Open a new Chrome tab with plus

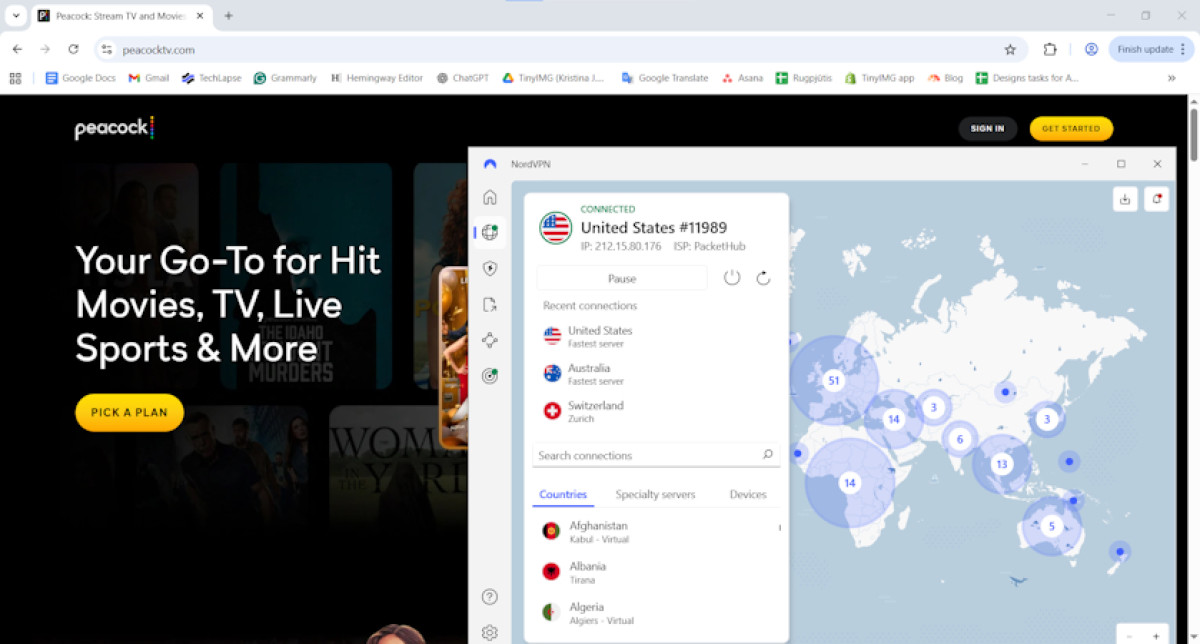click(228, 16)
